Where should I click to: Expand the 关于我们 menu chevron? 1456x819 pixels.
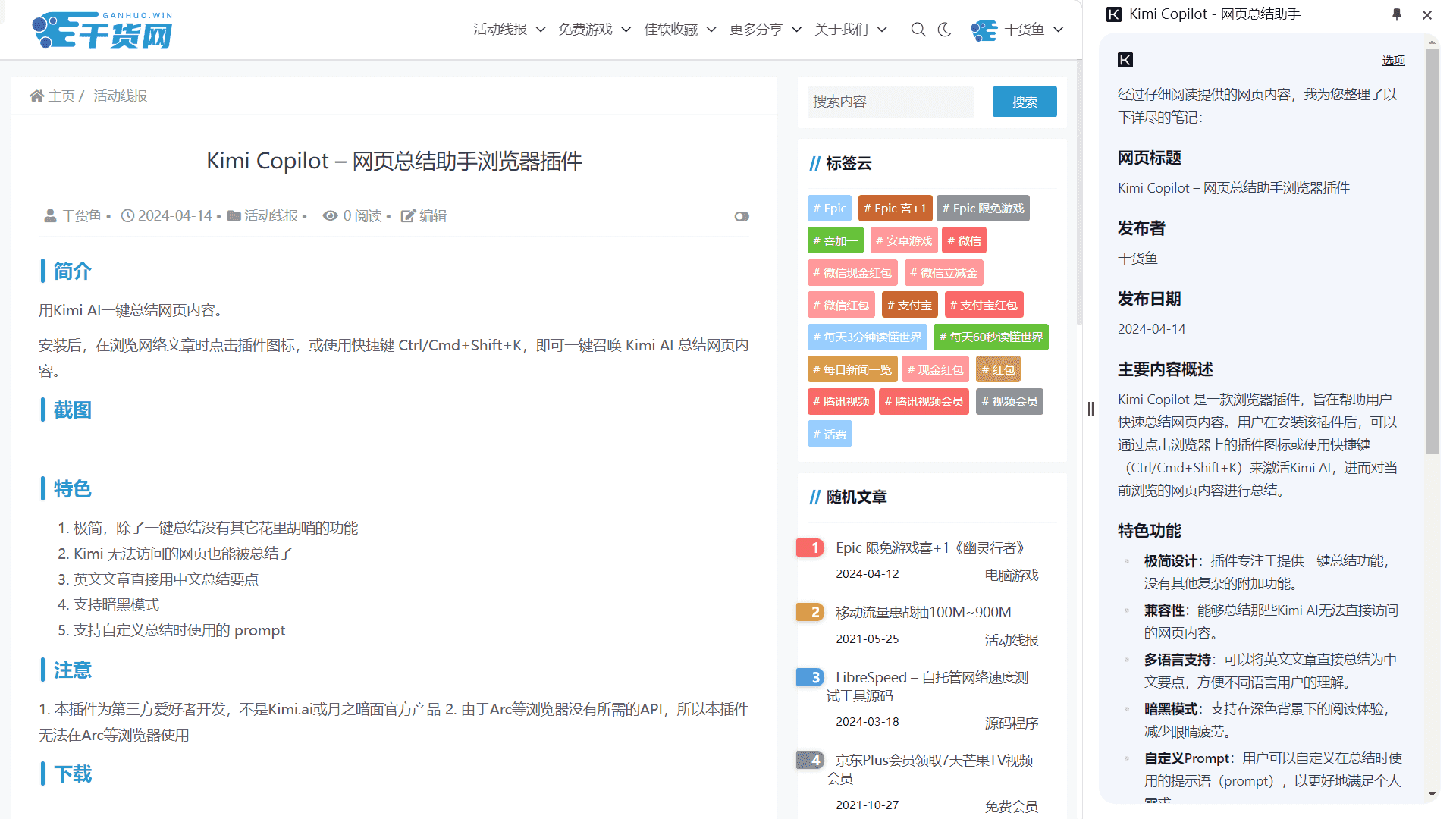882,30
